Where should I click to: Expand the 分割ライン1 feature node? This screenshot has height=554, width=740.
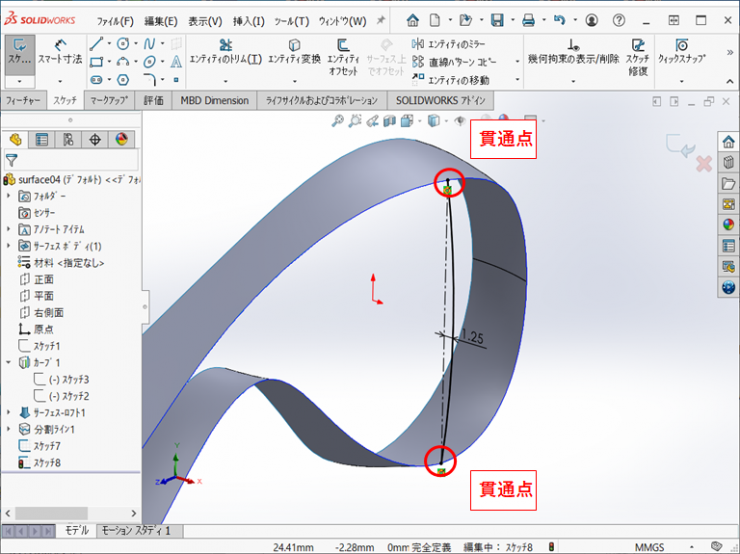(9, 429)
